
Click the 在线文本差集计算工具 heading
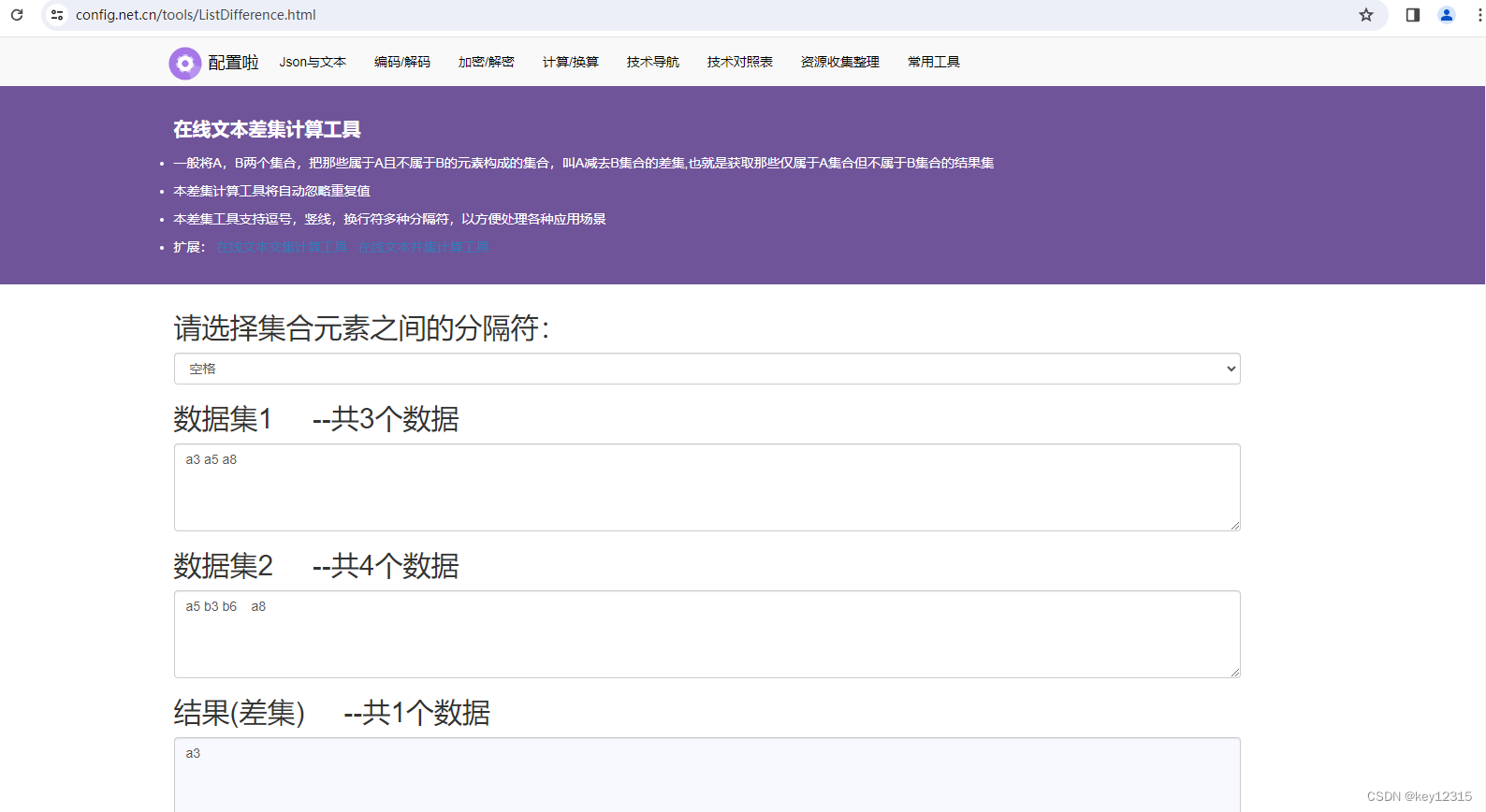point(267,129)
